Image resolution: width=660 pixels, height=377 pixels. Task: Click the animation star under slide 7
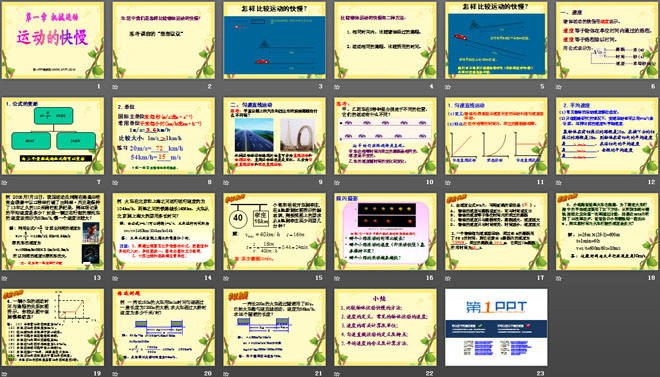click(4, 182)
